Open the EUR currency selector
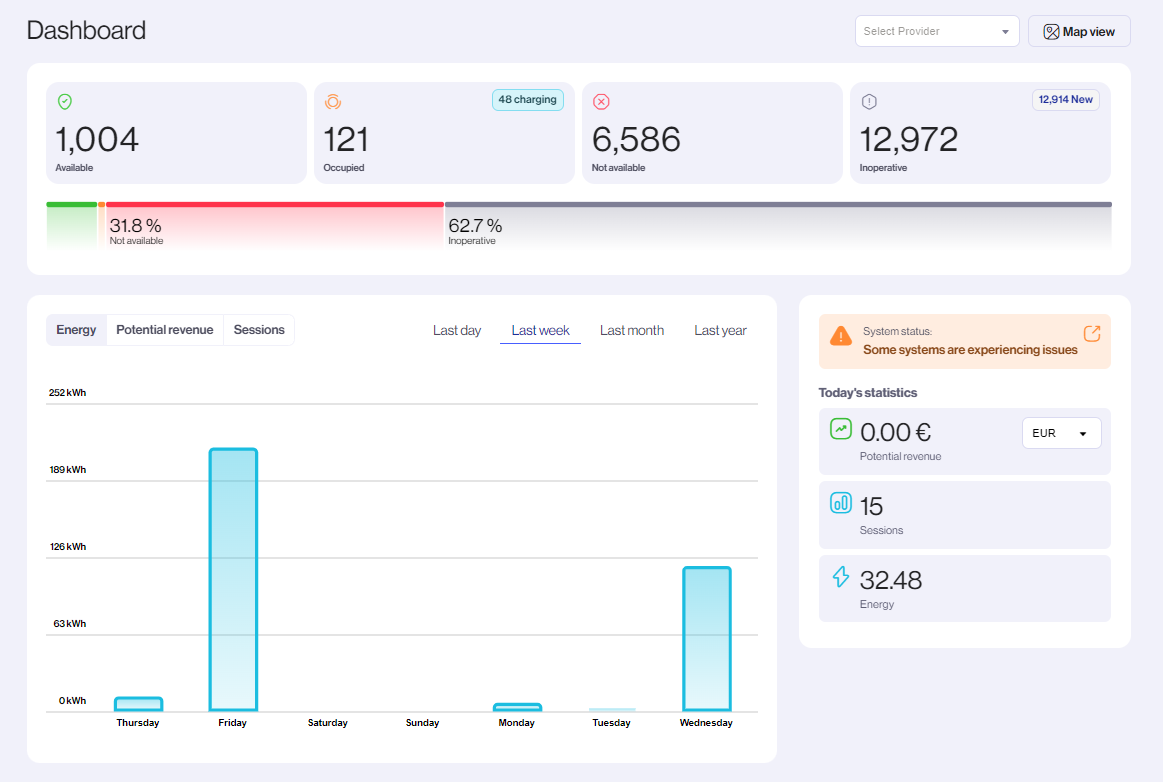1163x782 pixels. pos(1061,432)
